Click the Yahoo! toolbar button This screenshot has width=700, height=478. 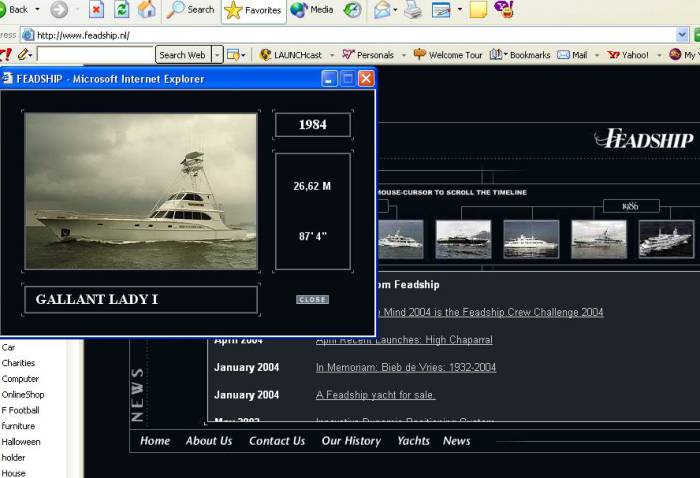click(628, 55)
